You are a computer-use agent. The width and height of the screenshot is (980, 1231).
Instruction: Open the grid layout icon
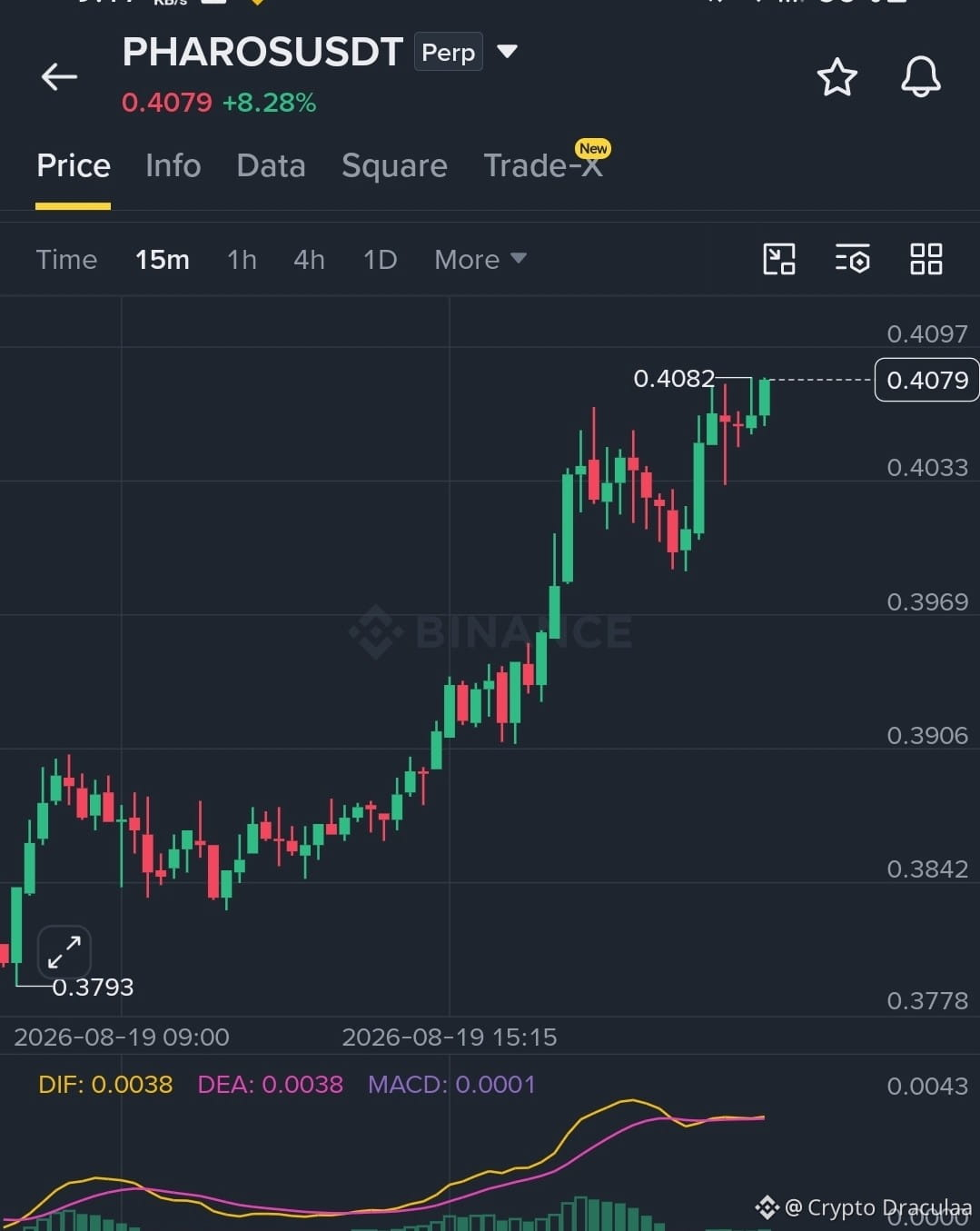pos(926,259)
